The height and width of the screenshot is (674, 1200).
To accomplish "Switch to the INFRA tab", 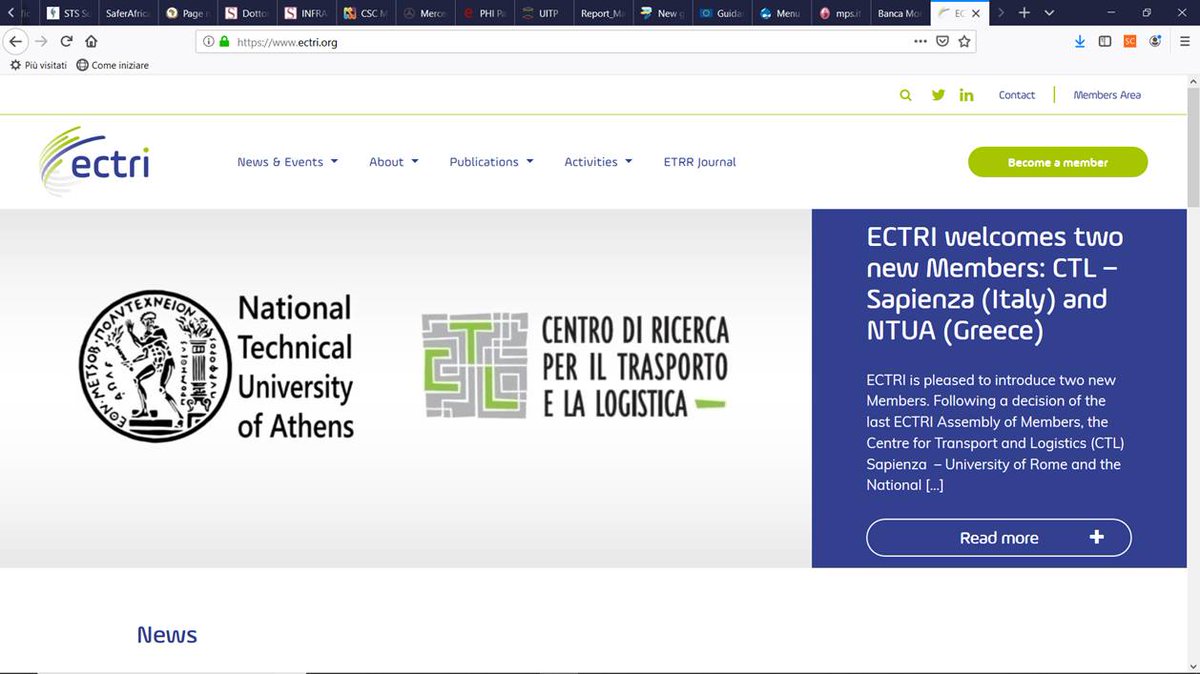I will pos(306,13).
